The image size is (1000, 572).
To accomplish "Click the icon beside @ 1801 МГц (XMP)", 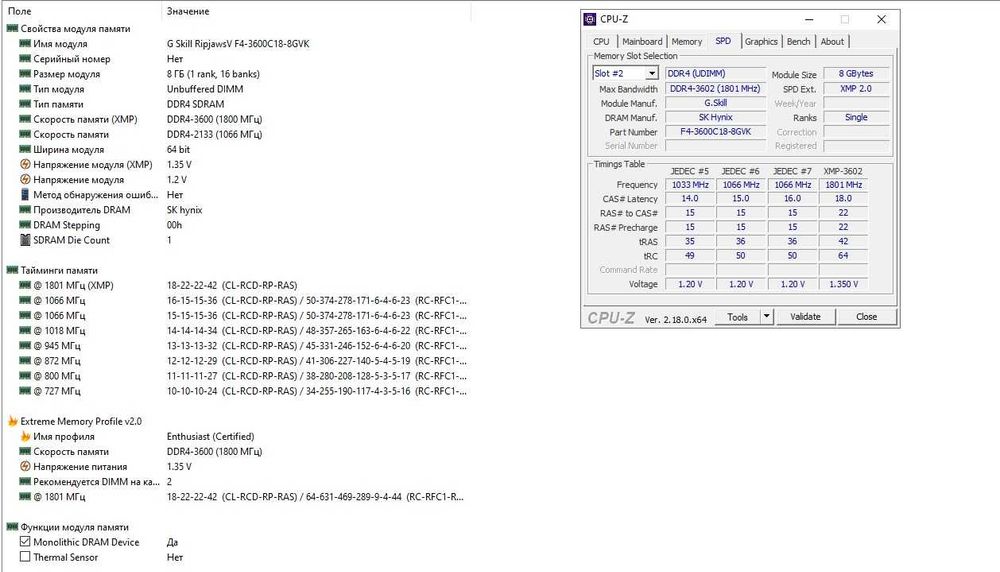I will point(25,285).
